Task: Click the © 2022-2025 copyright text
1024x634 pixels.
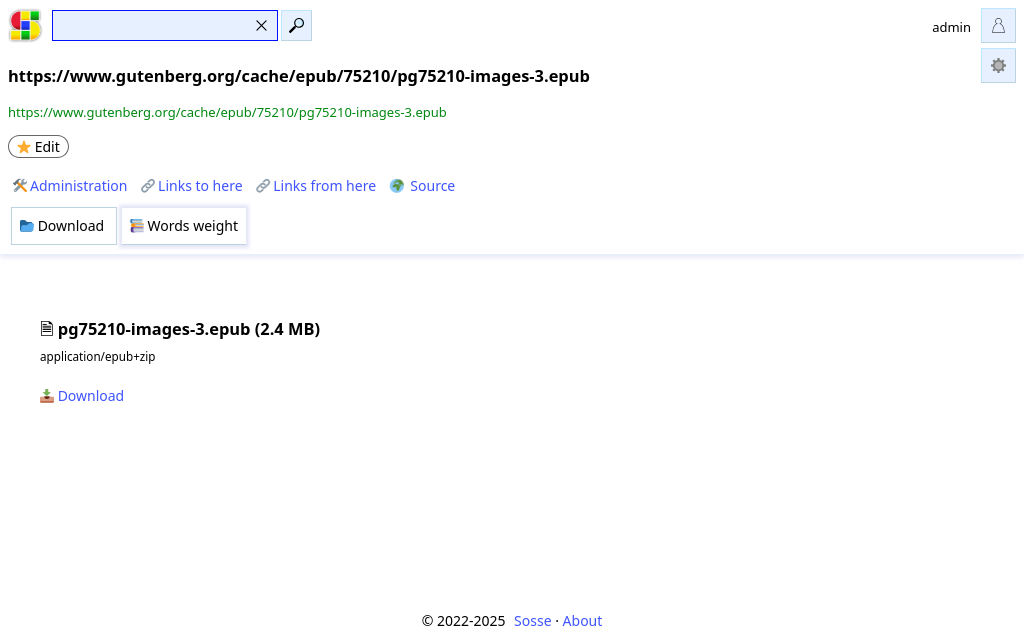Action: [x=463, y=621]
